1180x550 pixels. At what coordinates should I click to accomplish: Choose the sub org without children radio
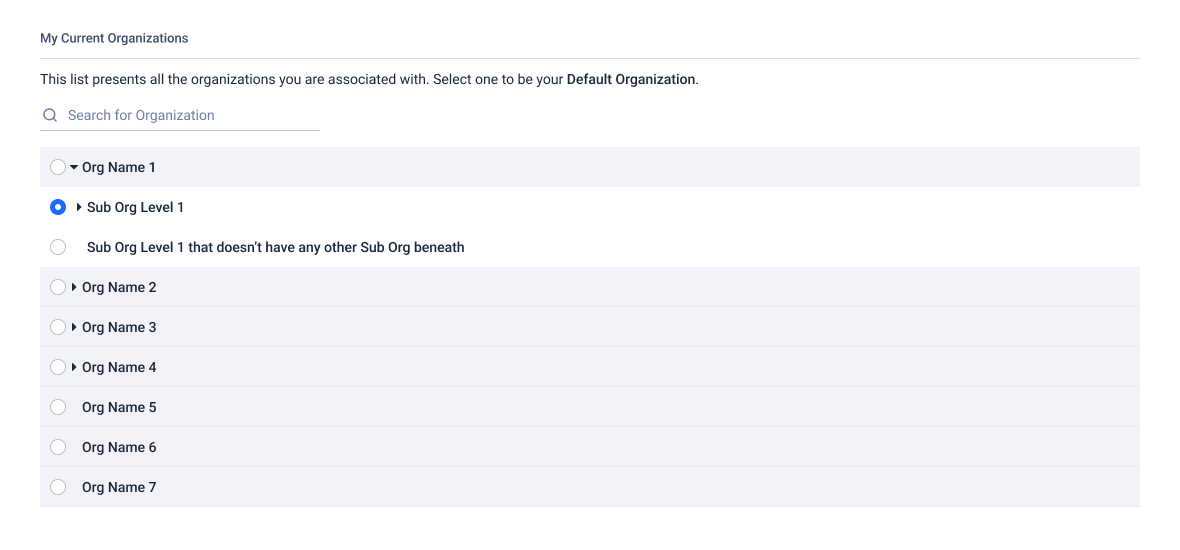point(58,247)
